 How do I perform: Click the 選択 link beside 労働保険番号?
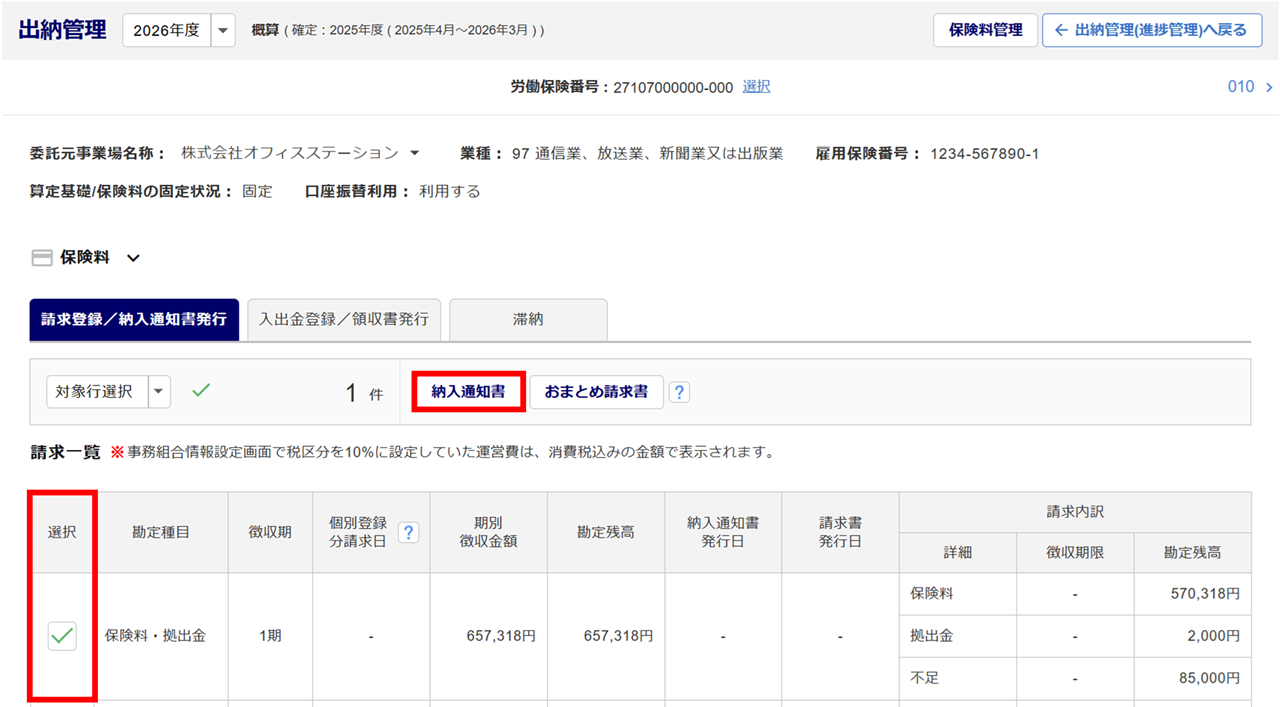pos(756,87)
